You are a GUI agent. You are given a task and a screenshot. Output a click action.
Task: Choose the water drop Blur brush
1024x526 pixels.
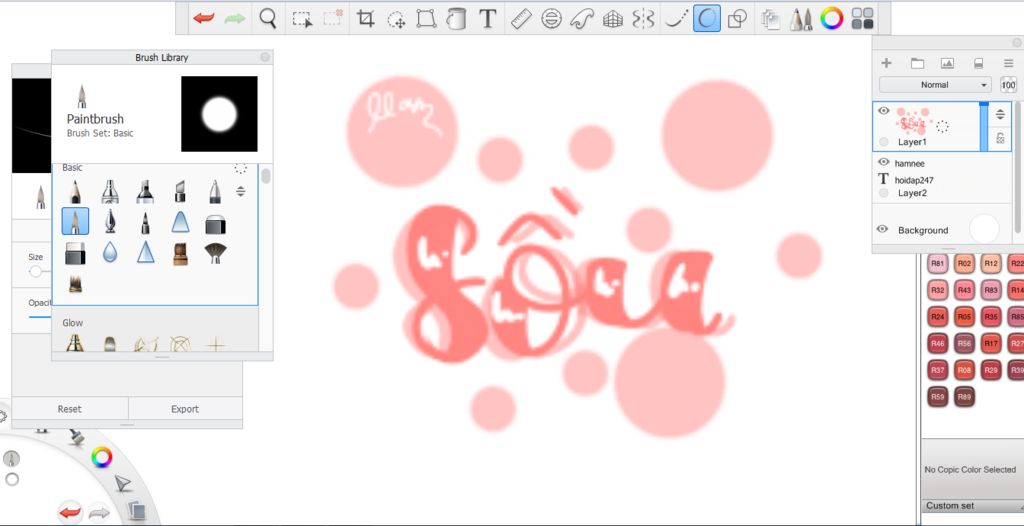[110, 252]
